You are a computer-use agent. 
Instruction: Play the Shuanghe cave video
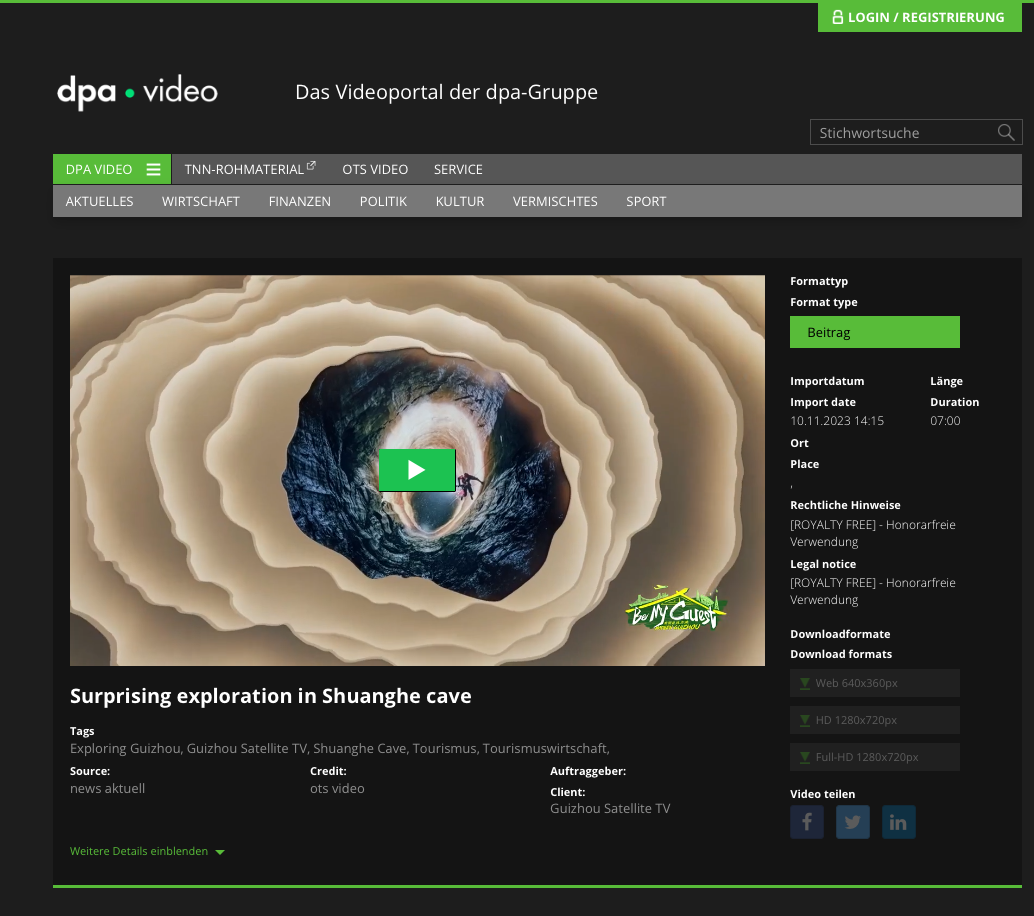(x=417, y=470)
